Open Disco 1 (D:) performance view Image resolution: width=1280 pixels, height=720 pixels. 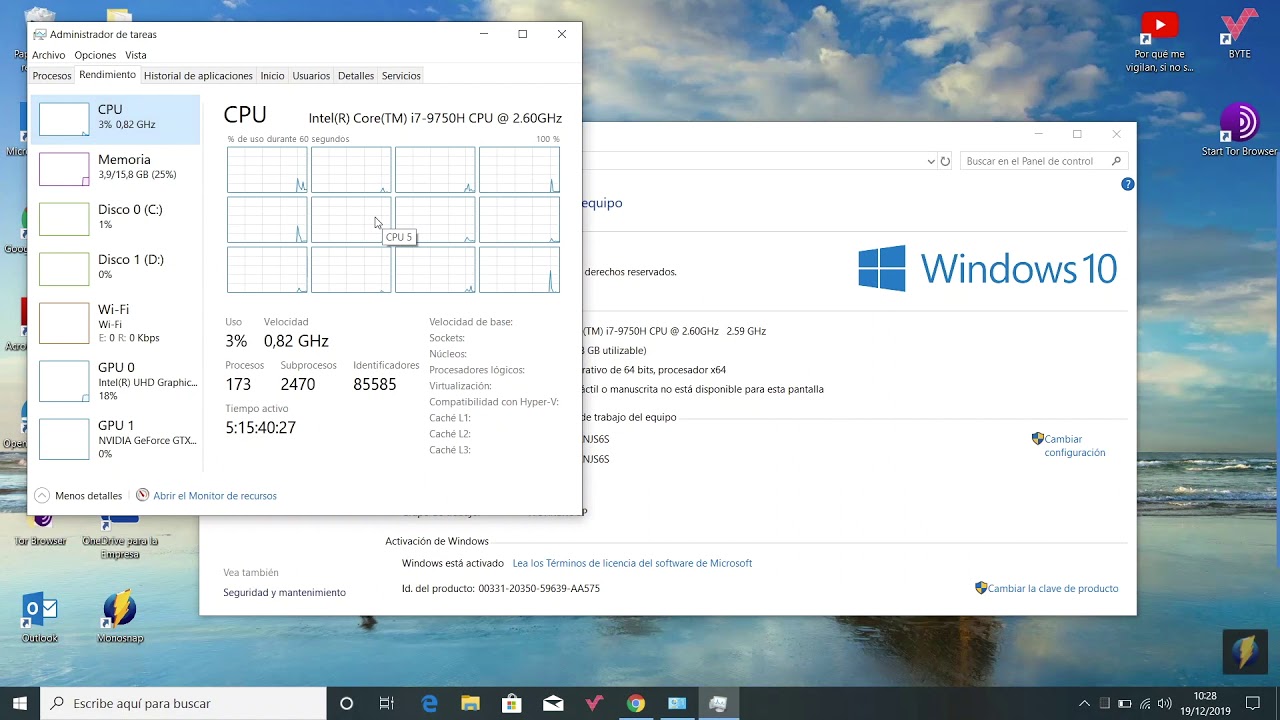(116, 268)
